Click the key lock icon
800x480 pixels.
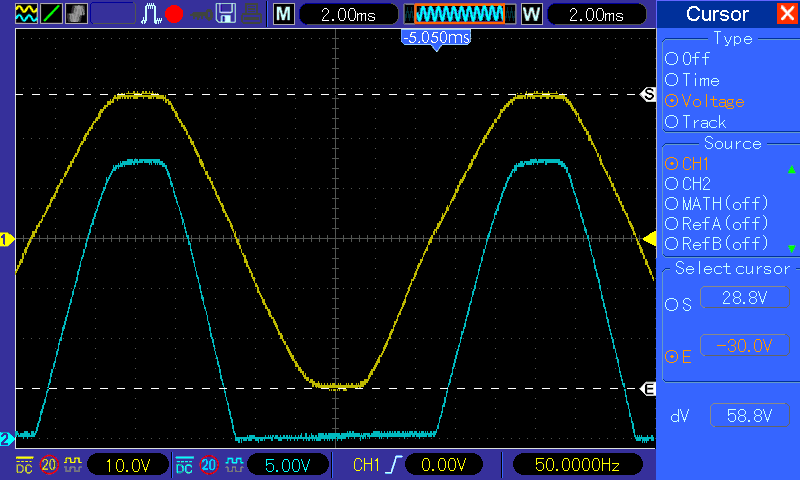tap(202, 15)
